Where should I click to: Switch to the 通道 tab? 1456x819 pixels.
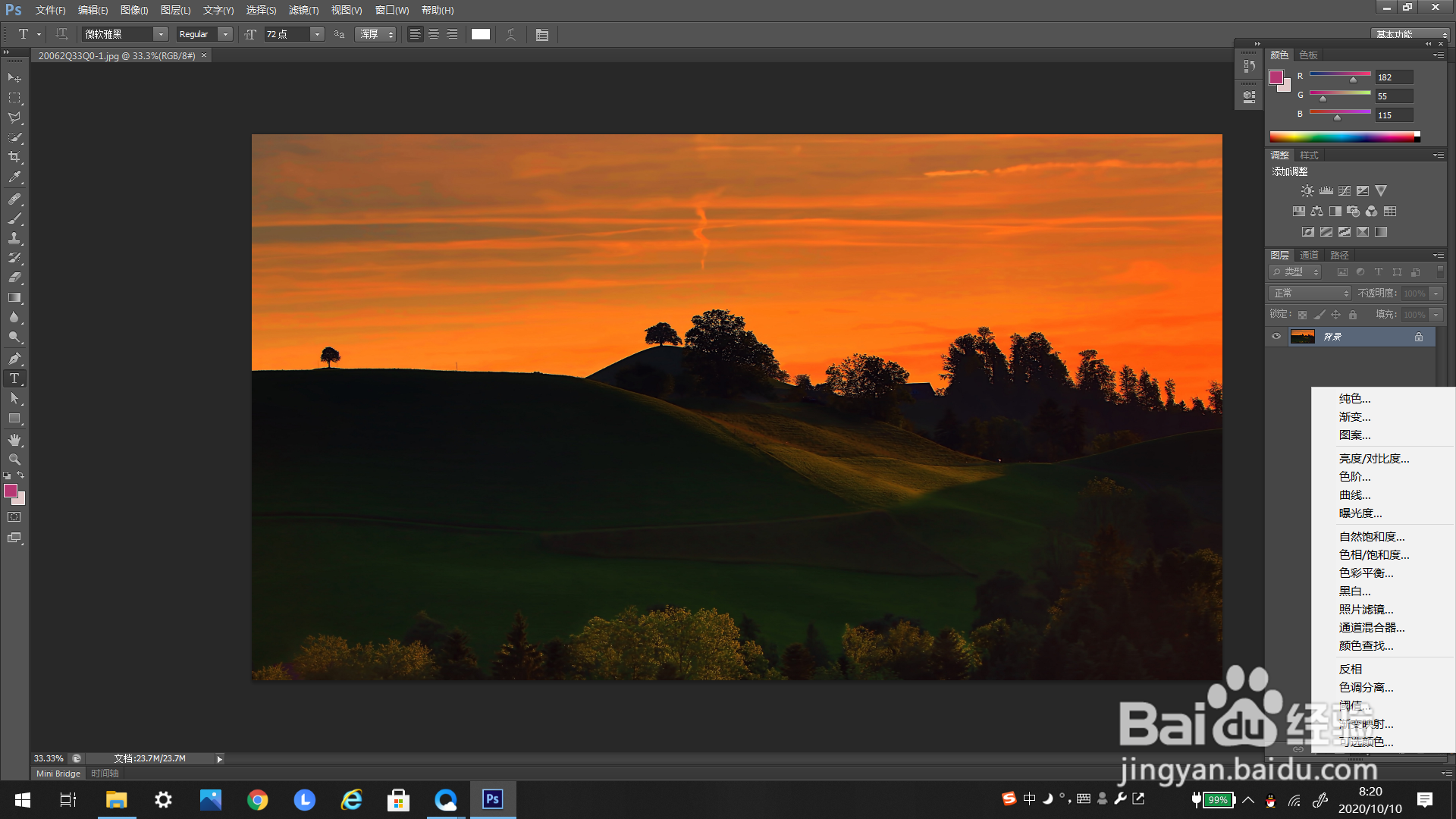(1309, 255)
